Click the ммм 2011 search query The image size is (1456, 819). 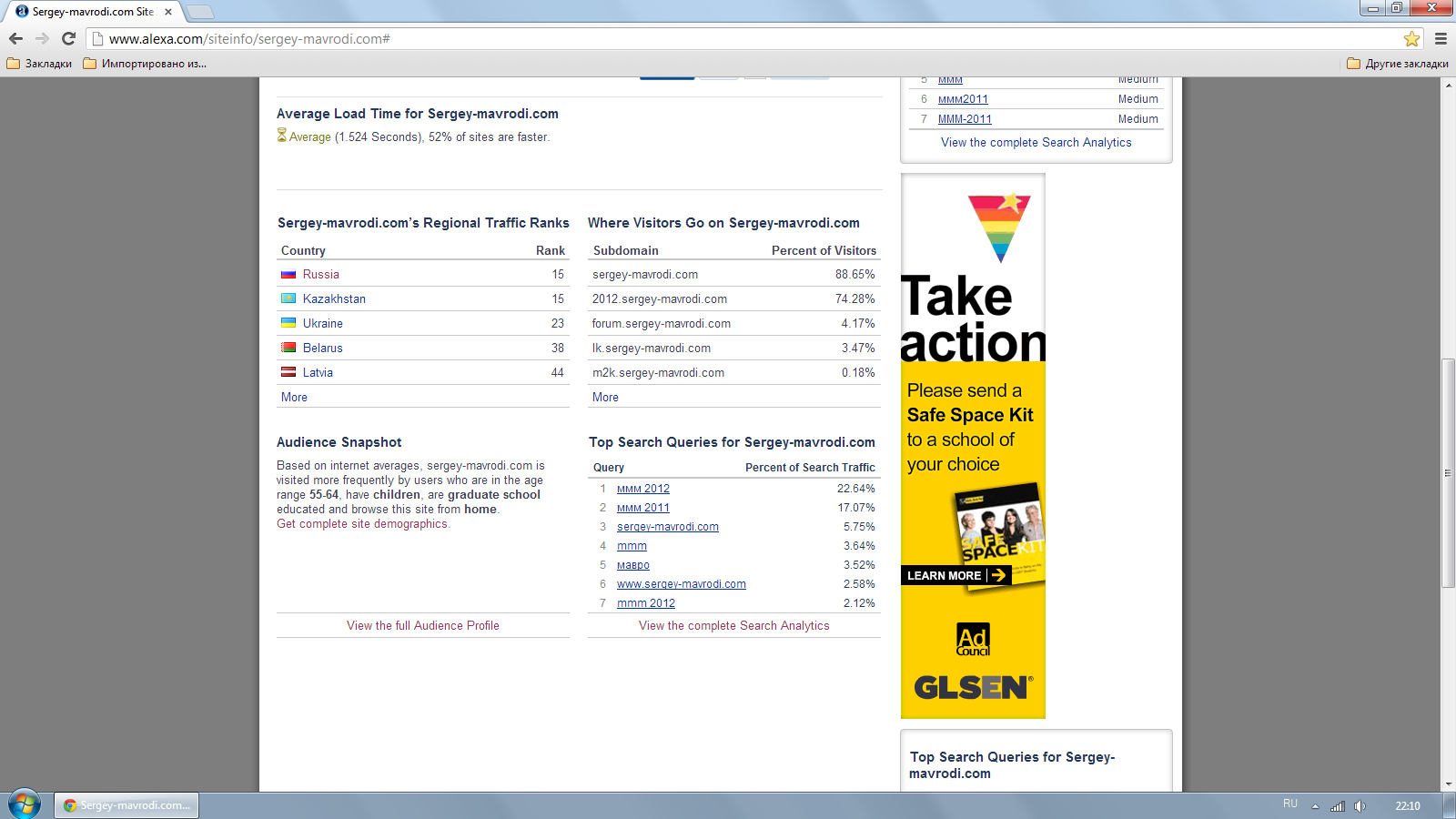tap(643, 508)
